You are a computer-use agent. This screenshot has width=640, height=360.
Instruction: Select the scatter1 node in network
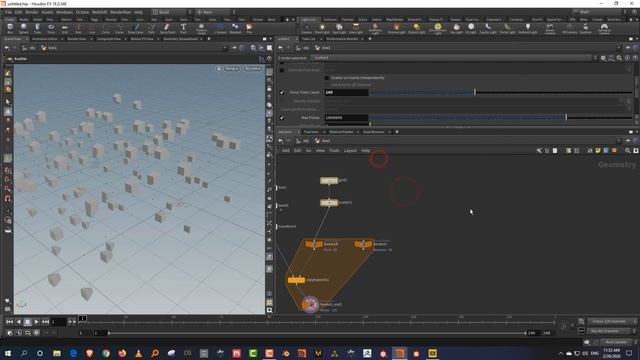click(329, 202)
